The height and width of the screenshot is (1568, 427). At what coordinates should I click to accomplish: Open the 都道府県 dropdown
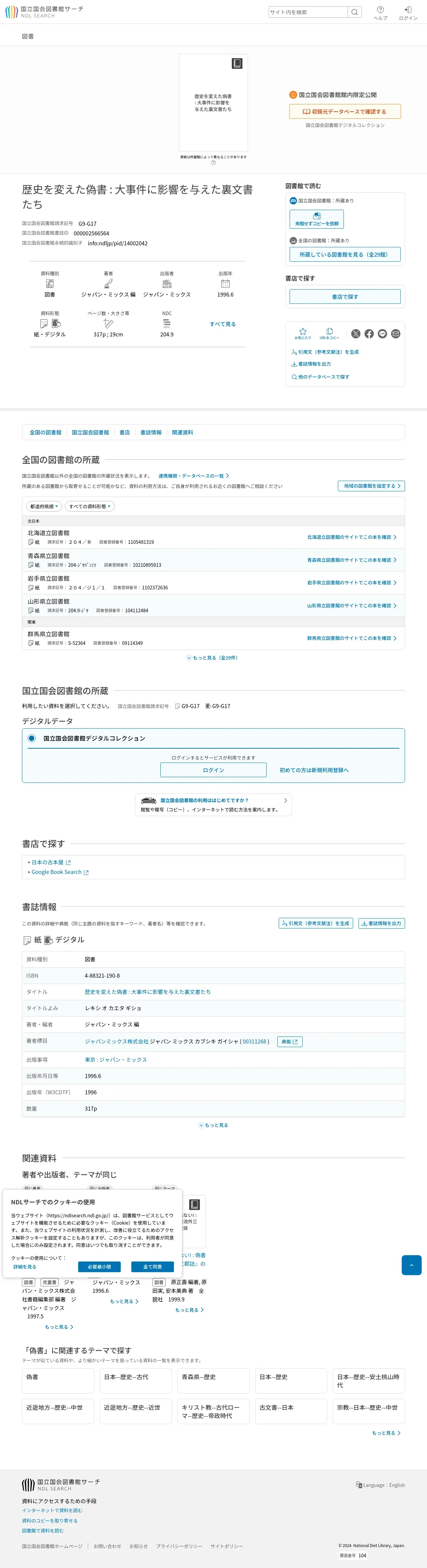[44, 507]
